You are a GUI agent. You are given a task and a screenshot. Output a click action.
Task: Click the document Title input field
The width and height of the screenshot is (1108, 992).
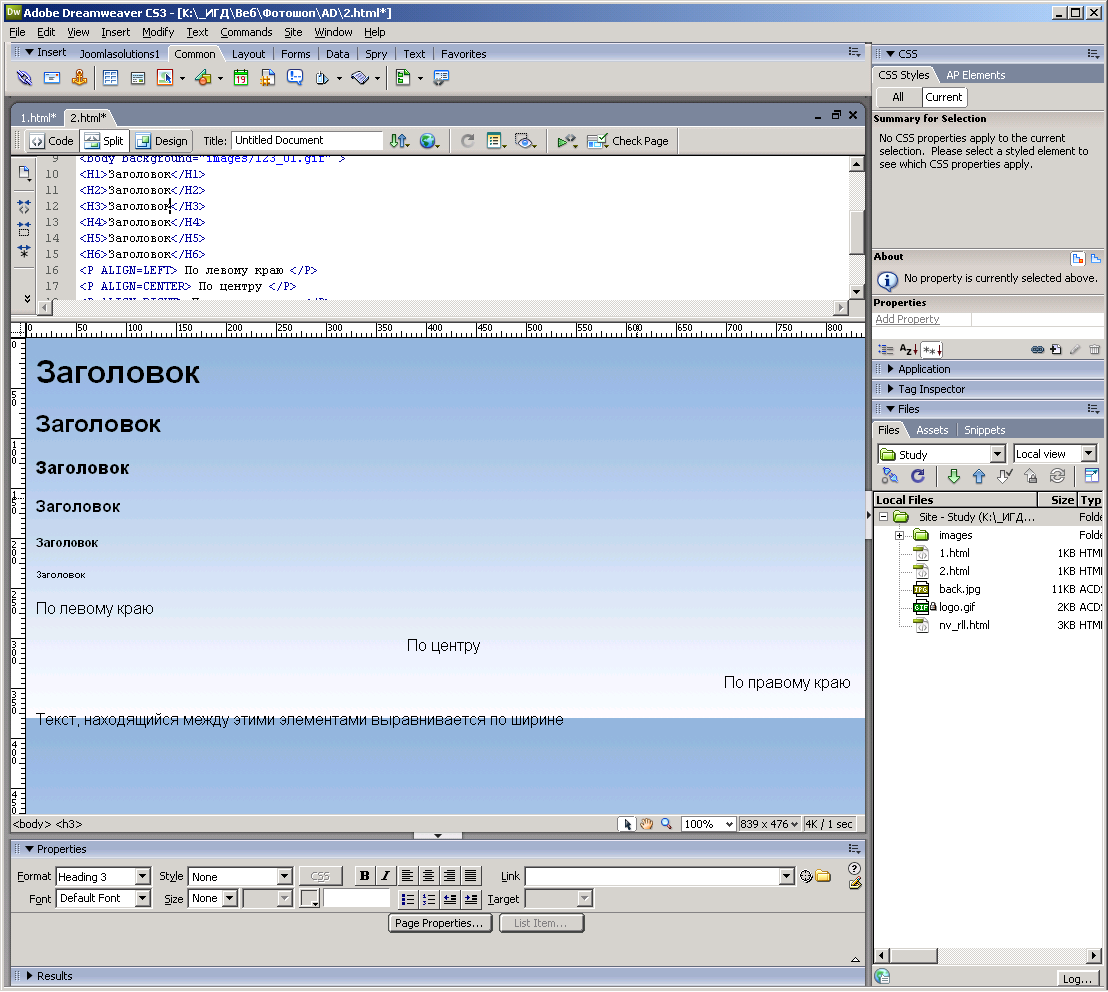pyautogui.click(x=307, y=140)
